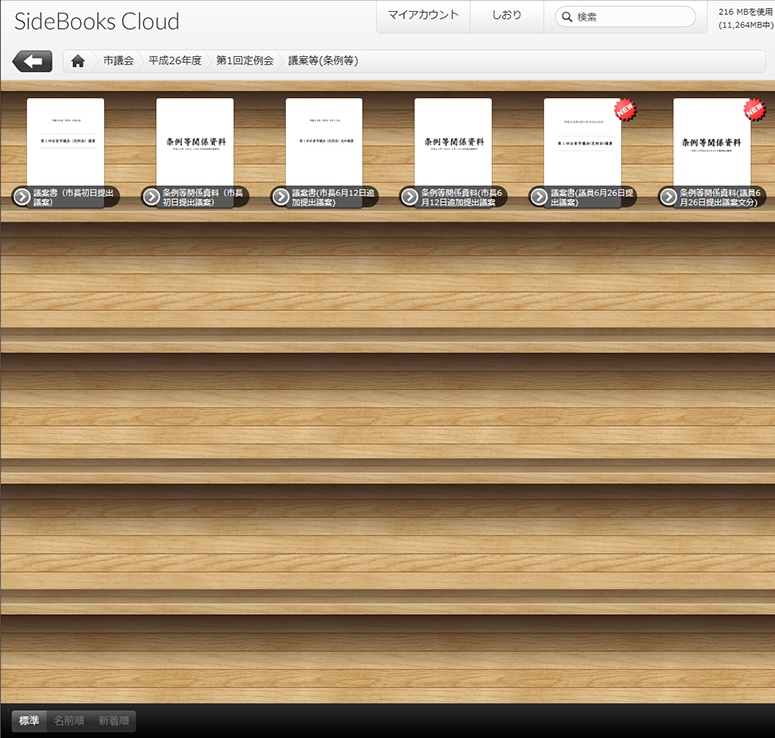Viewport: 775px width, 738px height.
Task: Click arrow icon beside 条例等関係資料(議員6月26日提出議案文分)
Action: point(667,197)
